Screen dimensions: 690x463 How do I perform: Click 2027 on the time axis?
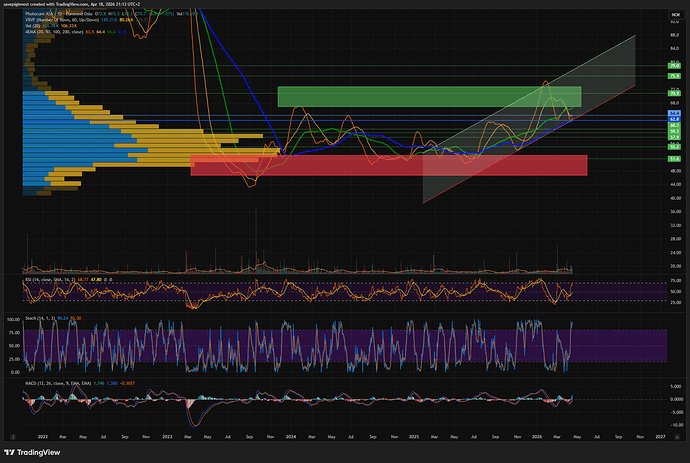(660, 437)
